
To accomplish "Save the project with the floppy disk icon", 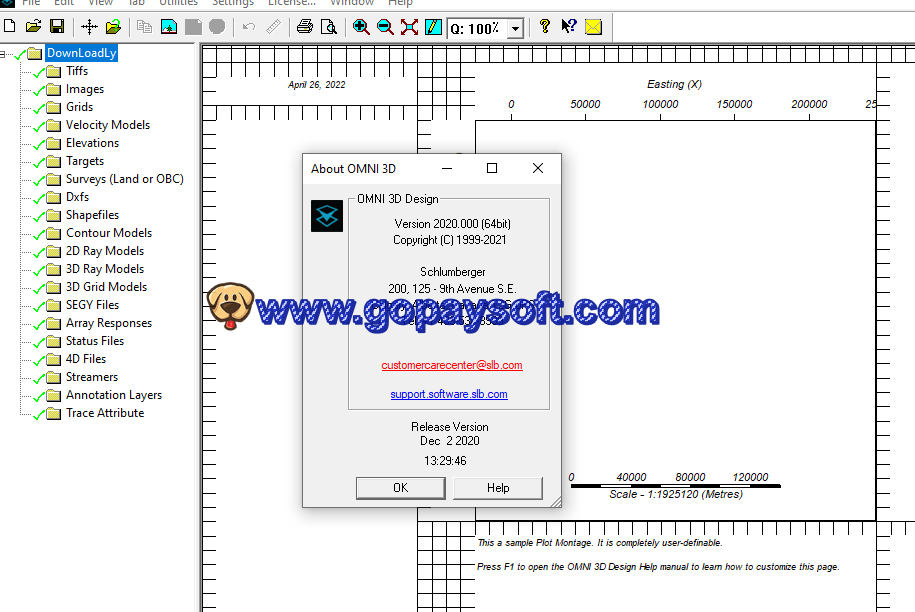I will point(57,26).
